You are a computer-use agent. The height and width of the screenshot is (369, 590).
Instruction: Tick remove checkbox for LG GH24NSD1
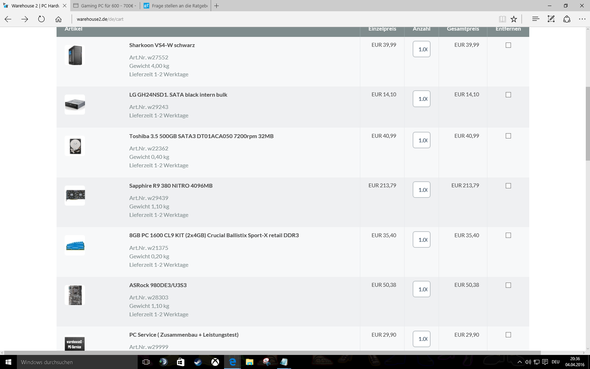pos(508,95)
